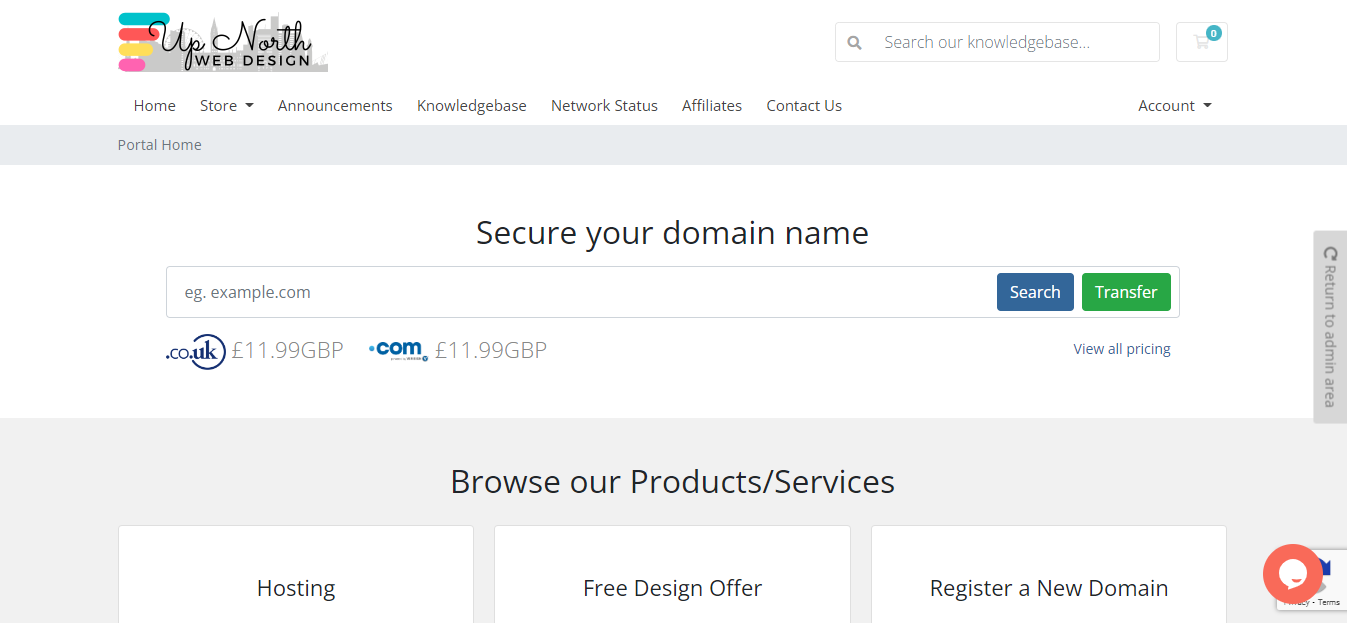This screenshot has height=623, width=1347.
Task: Go to the Knowledgebase page
Action: pos(472,106)
